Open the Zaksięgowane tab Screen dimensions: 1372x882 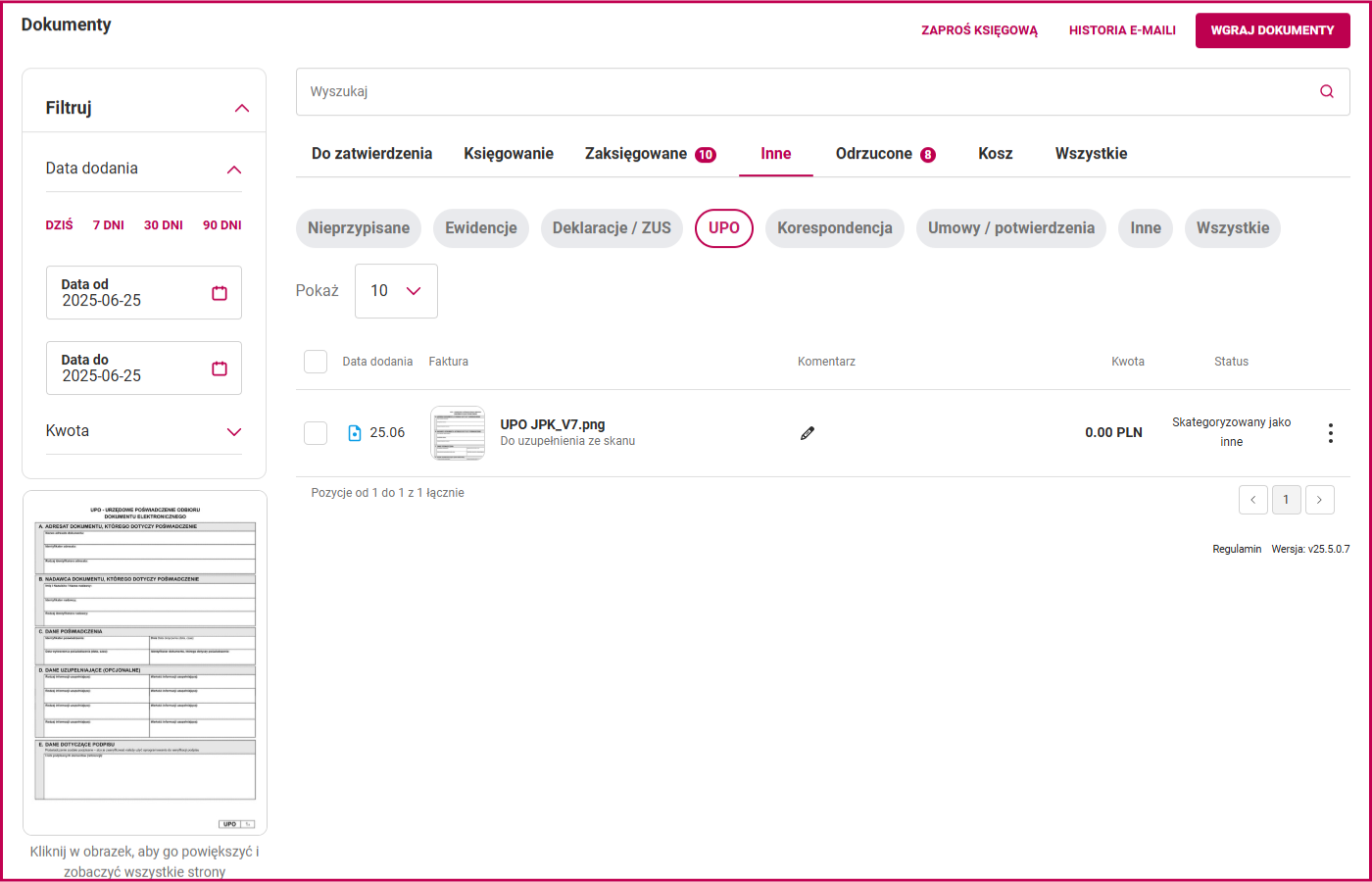(651, 154)
